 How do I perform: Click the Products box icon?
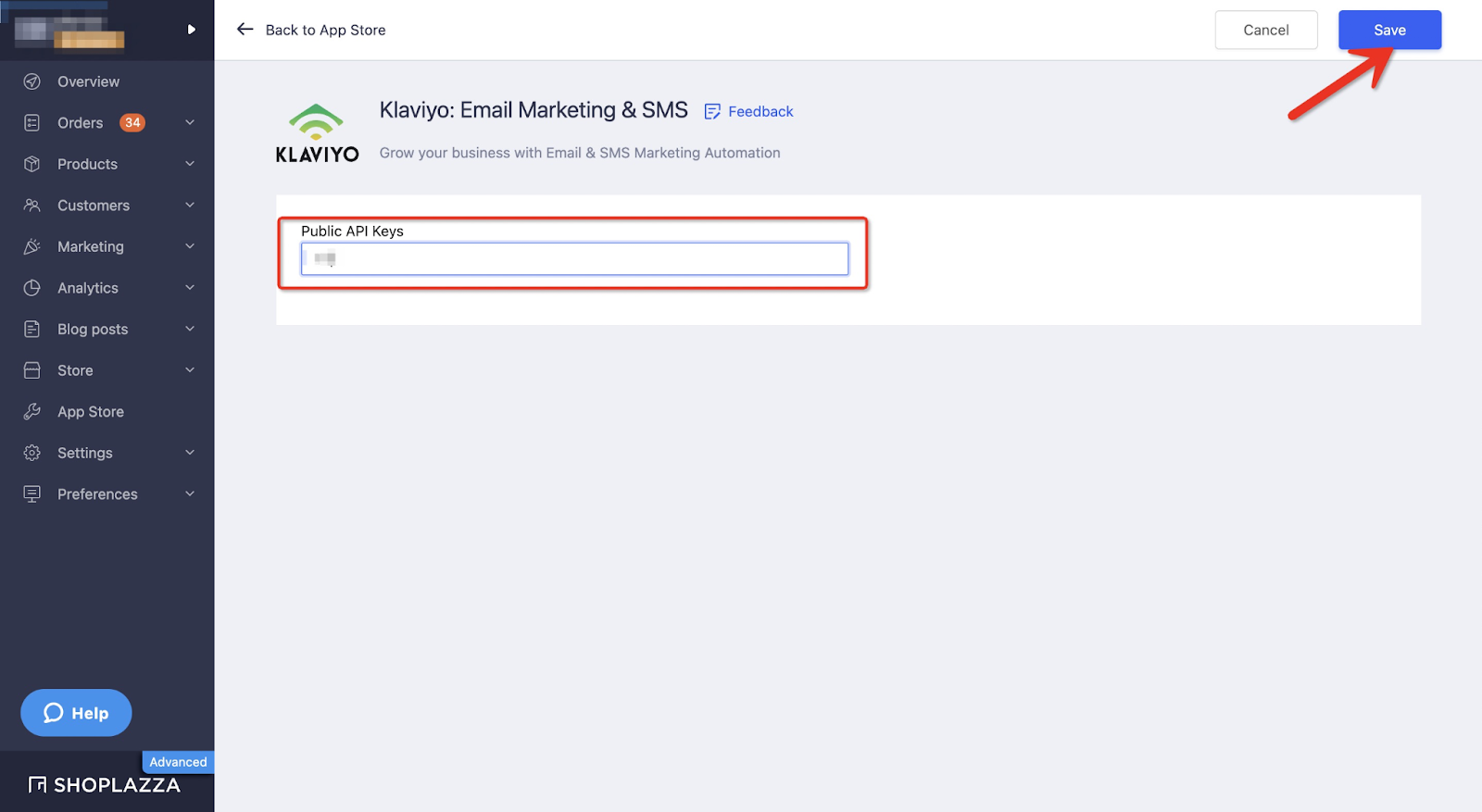point(32,164)
